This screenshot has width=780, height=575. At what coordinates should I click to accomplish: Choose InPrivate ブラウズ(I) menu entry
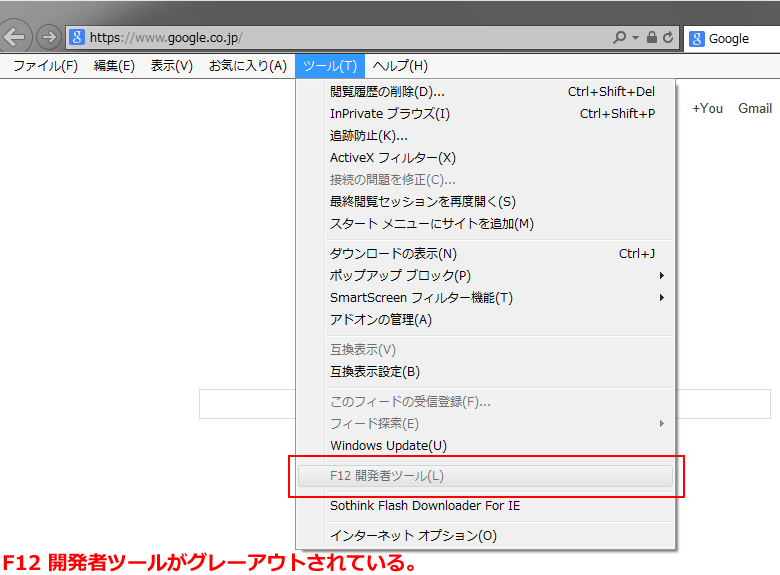point(486,114)
